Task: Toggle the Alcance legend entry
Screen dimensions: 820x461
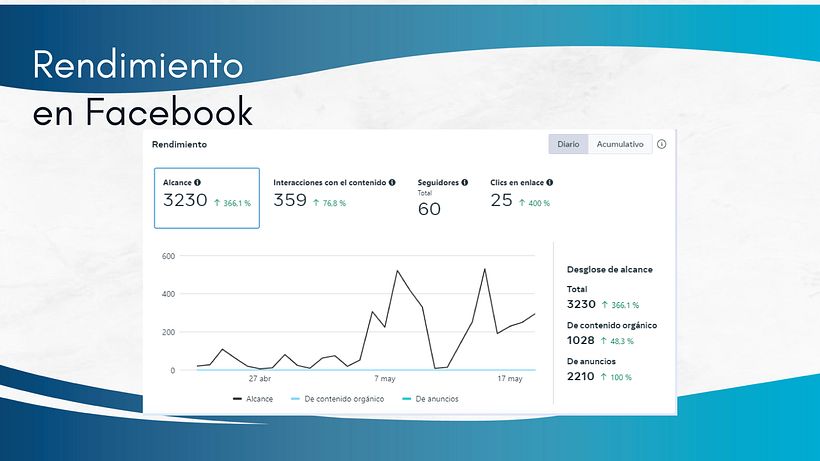Action: [x=253, y=399]
